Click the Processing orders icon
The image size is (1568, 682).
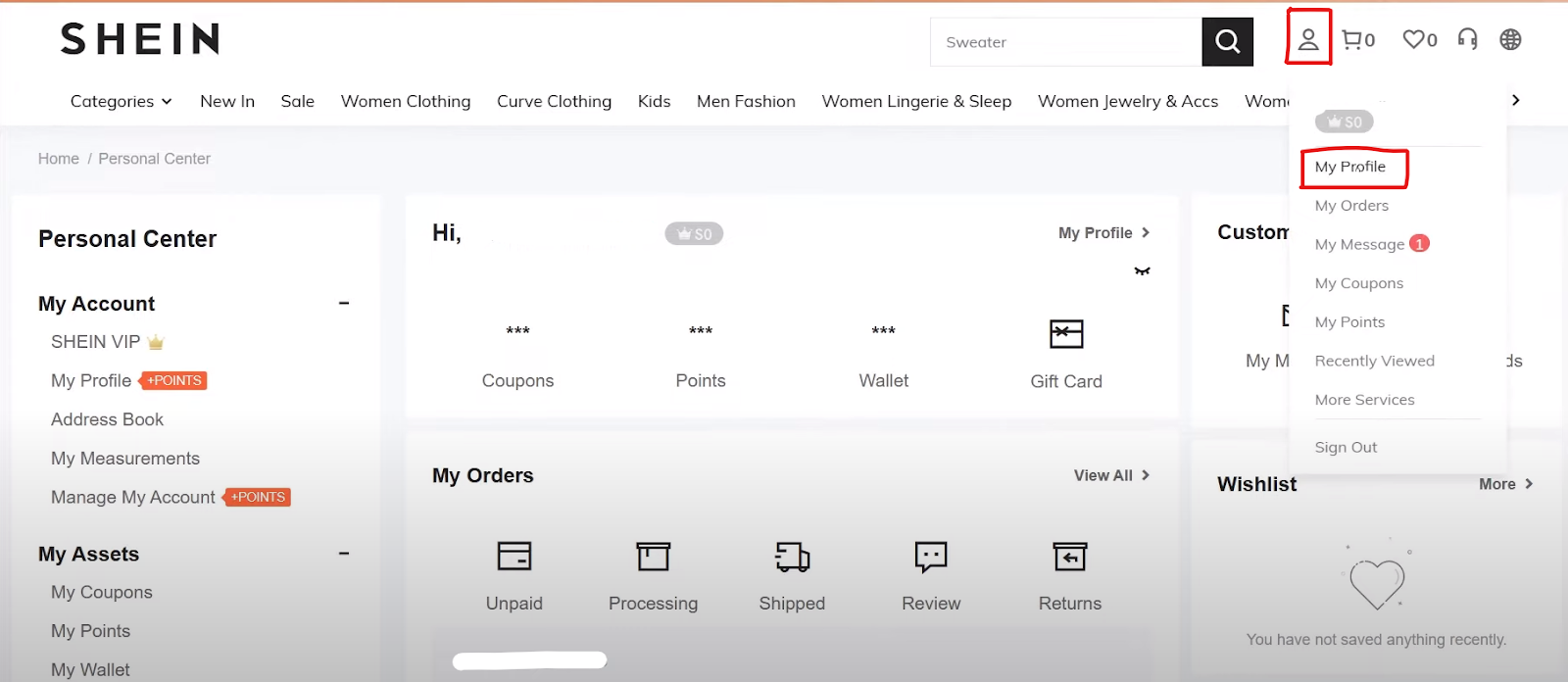click(x=653, y=557)
